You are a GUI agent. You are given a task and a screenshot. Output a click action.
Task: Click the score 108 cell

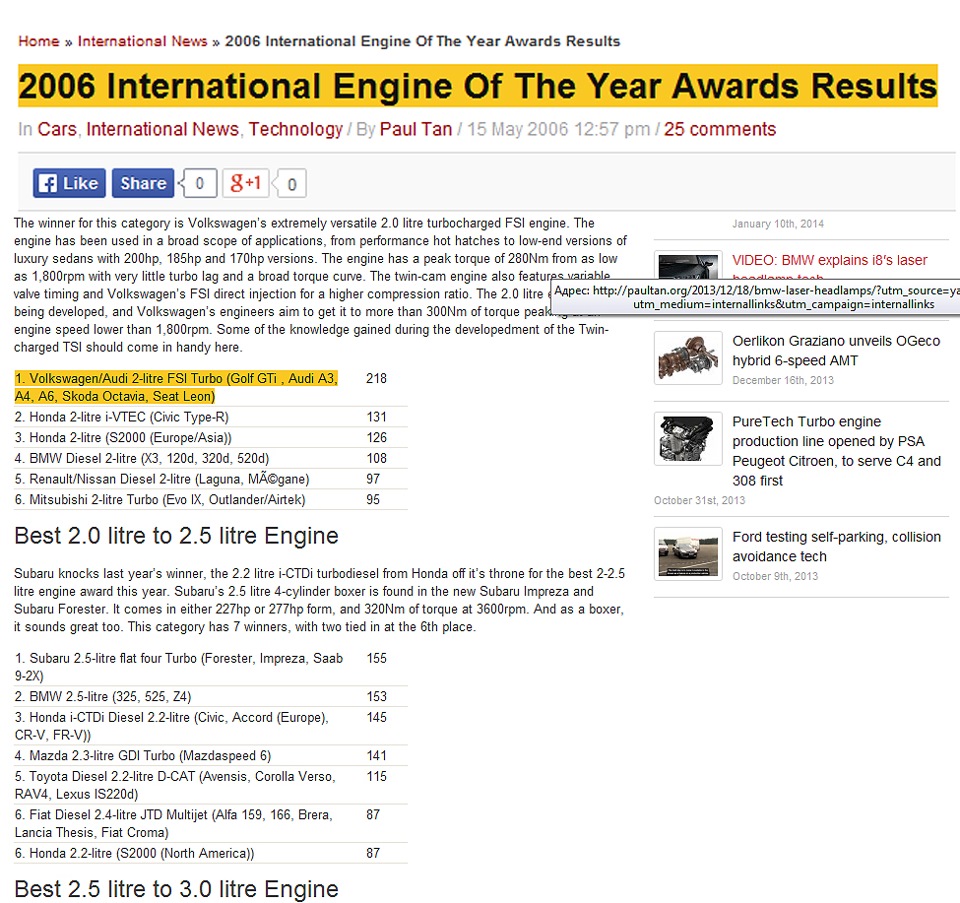pyautogui.click(x=377, y=459)
